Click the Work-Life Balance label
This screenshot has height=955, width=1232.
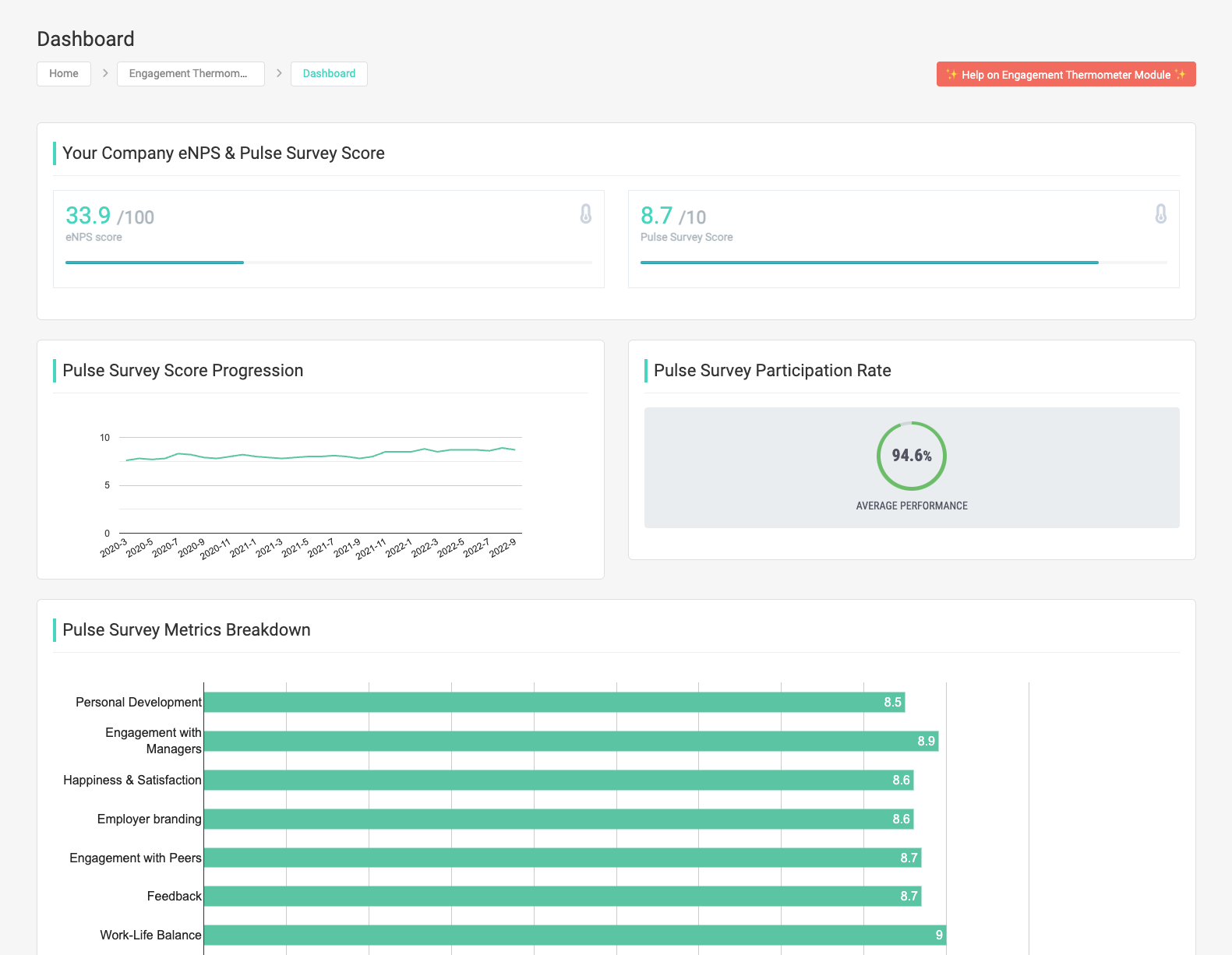click(150, 935)
